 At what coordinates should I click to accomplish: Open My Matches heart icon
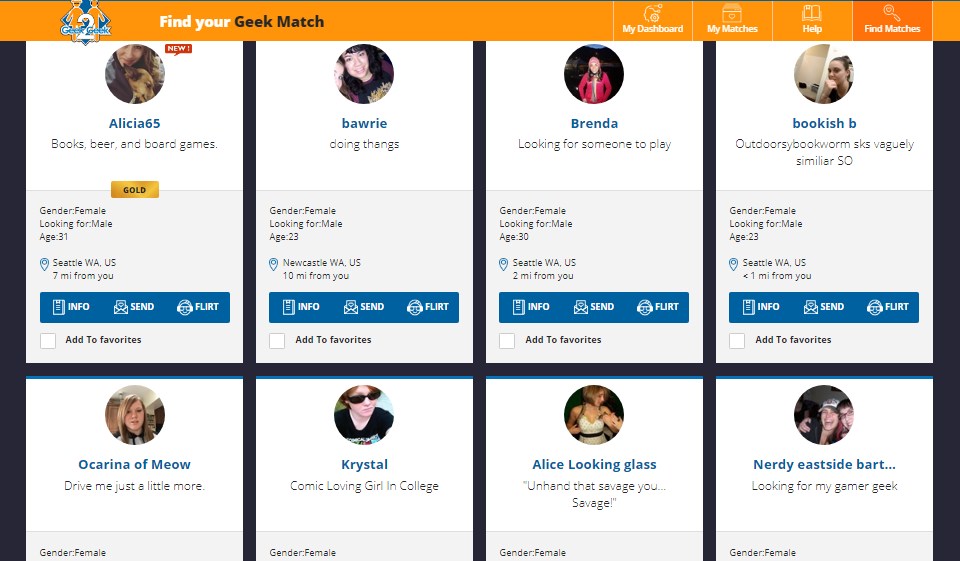pyautogui.click(x=732, y=14)
